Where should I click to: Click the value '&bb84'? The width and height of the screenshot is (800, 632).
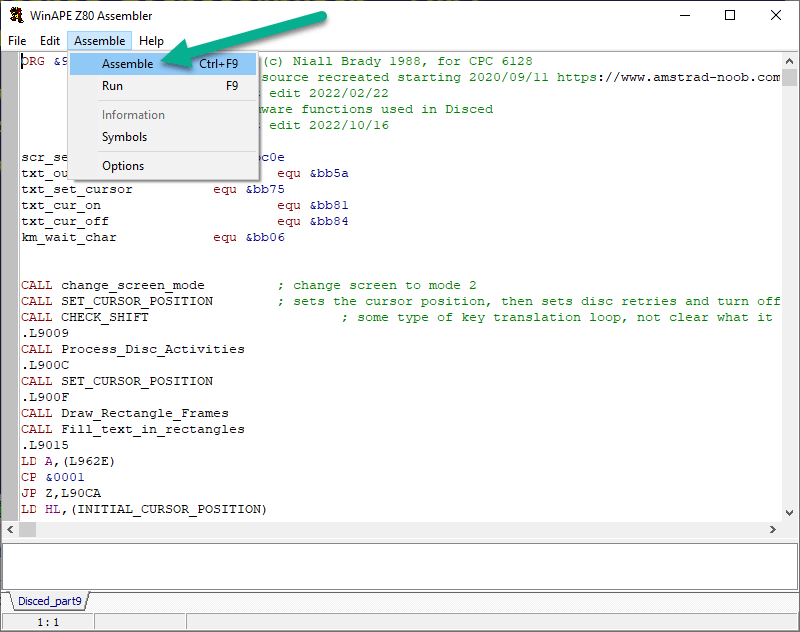329,221
